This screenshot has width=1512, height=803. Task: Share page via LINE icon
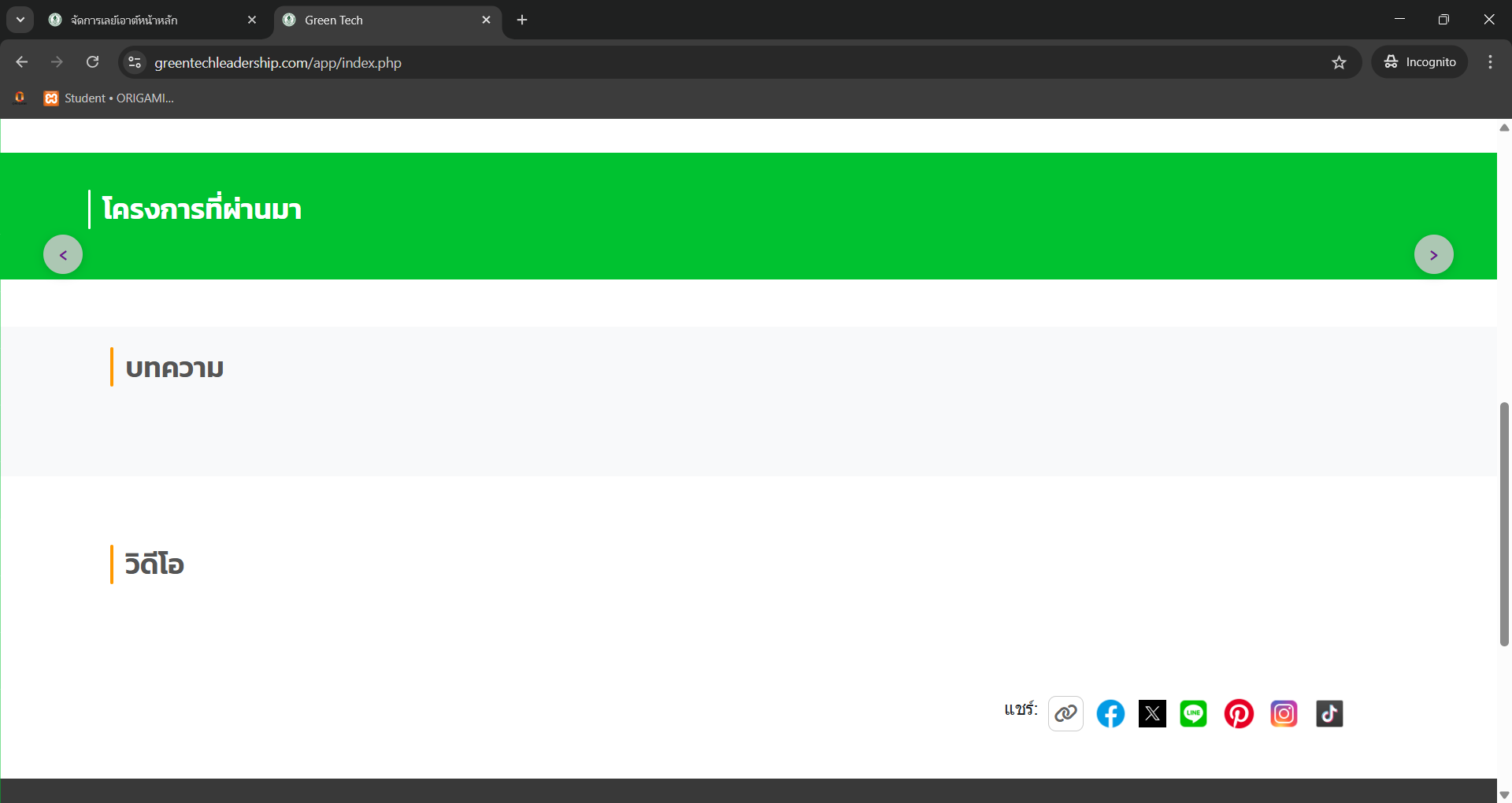pyautogui.click(x=1193, y=713)
